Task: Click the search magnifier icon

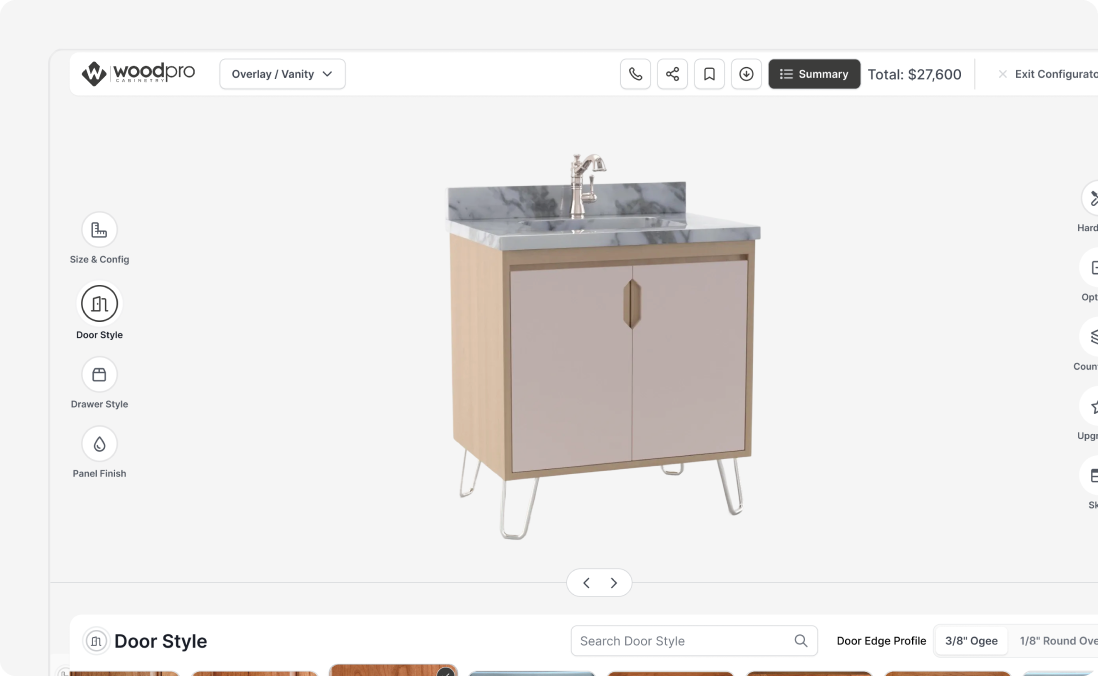Action: point(801,641)
